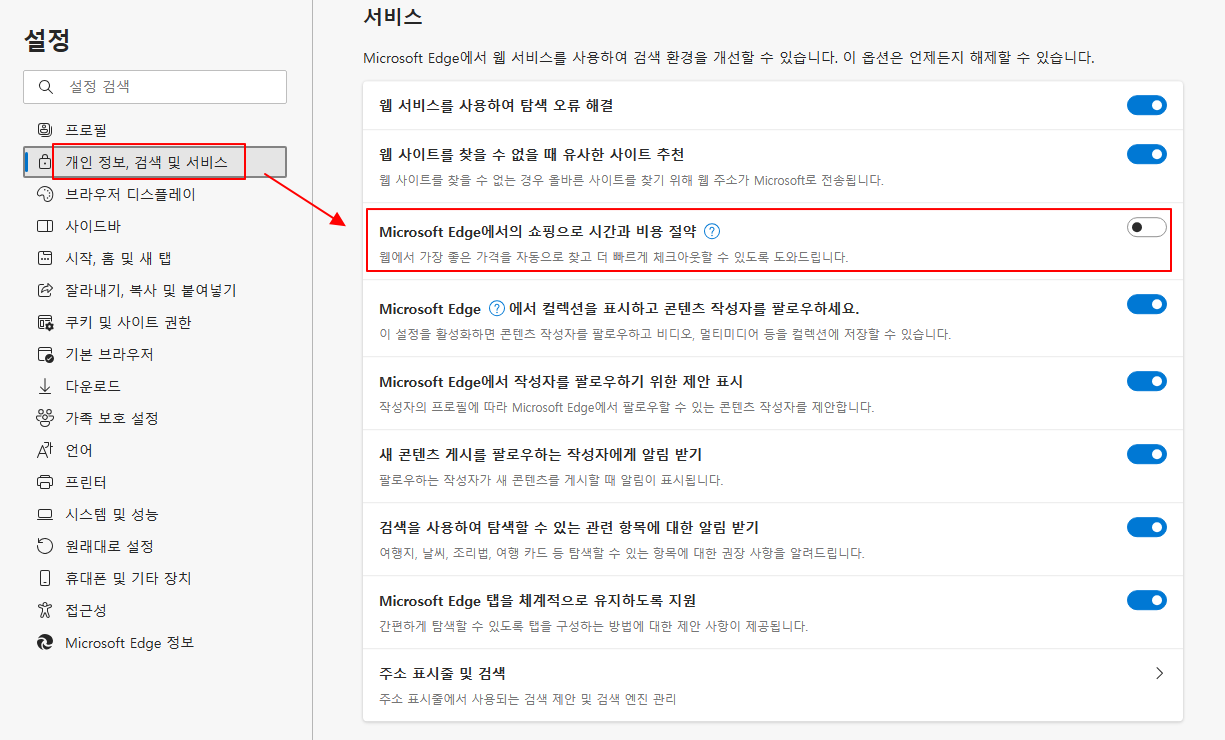
Task: Disable the 컬렉션을 표시하고 작성자 팔로우 switch
Action: tap(1146, 304)
